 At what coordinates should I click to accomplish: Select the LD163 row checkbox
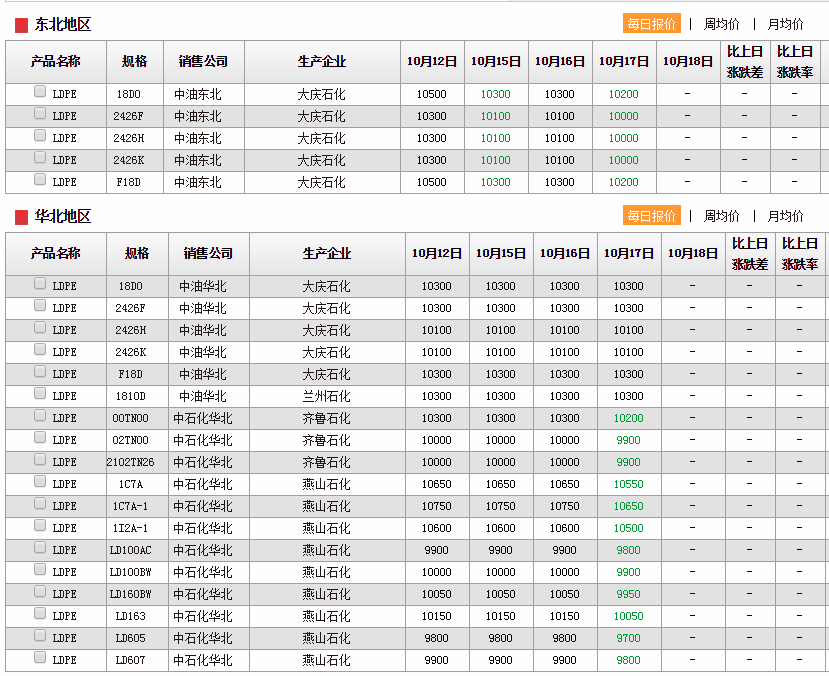click(x=40, y=613)
